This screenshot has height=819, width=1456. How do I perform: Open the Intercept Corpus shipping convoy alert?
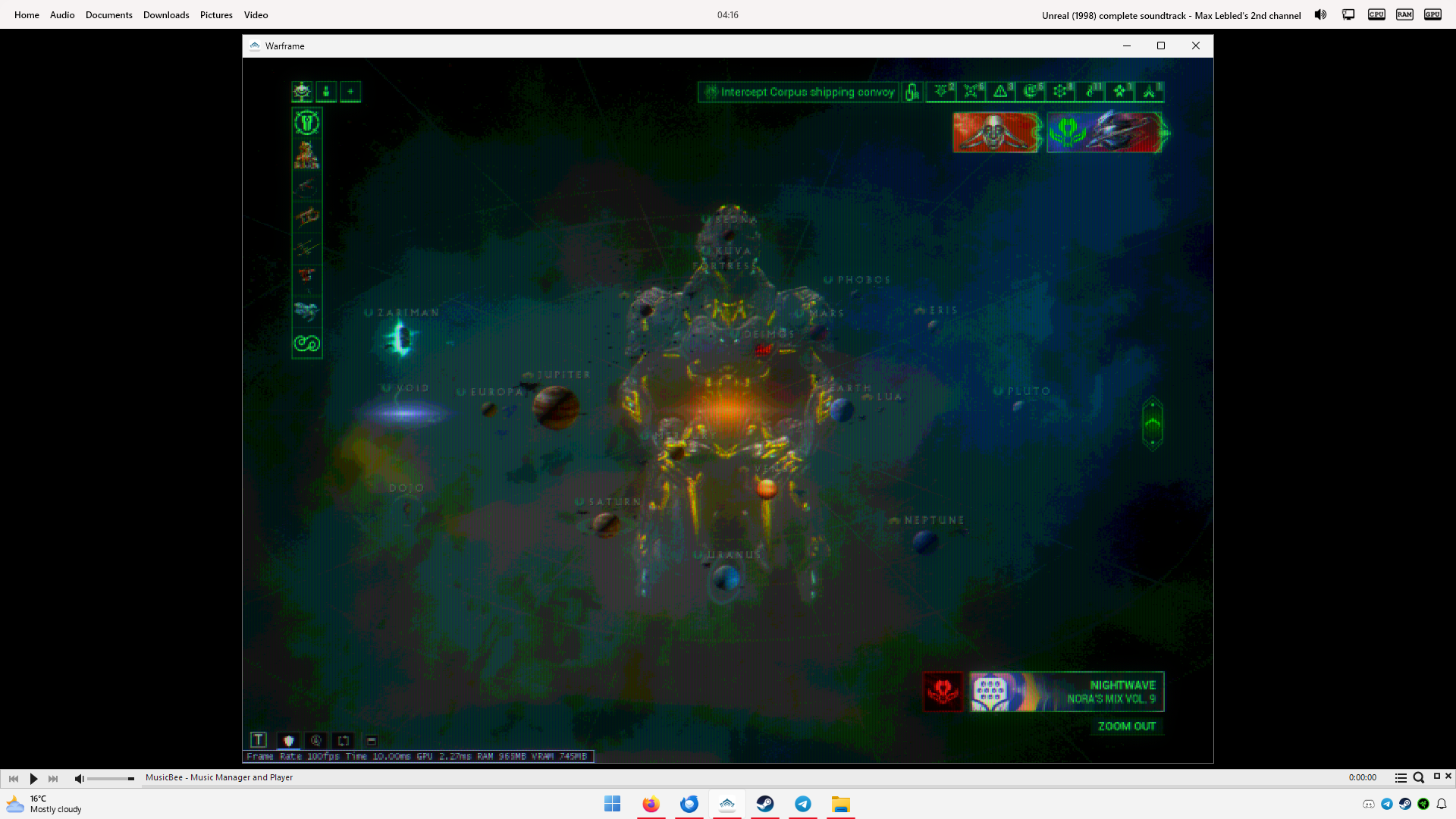[x=799, y=93]
